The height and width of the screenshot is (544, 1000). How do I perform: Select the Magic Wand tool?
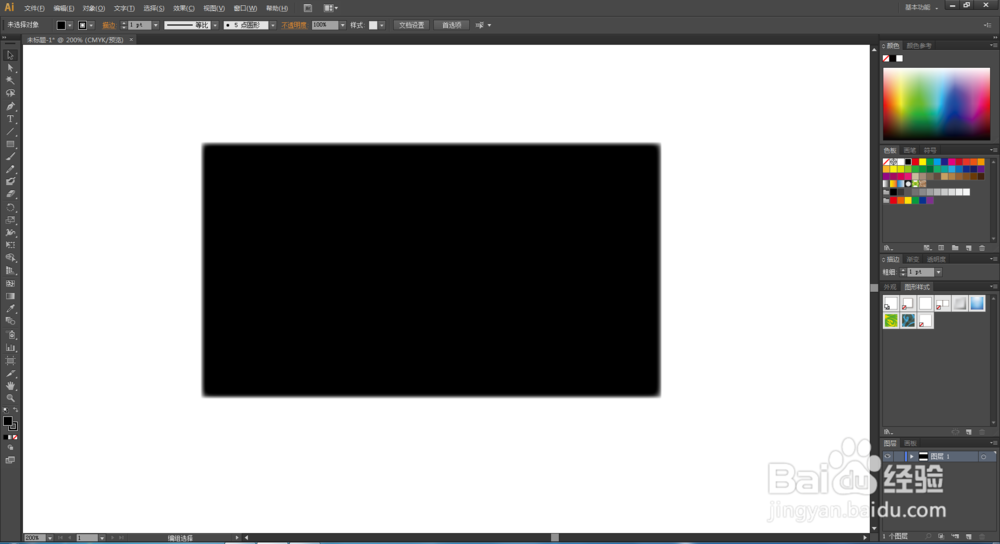point(10,80)
